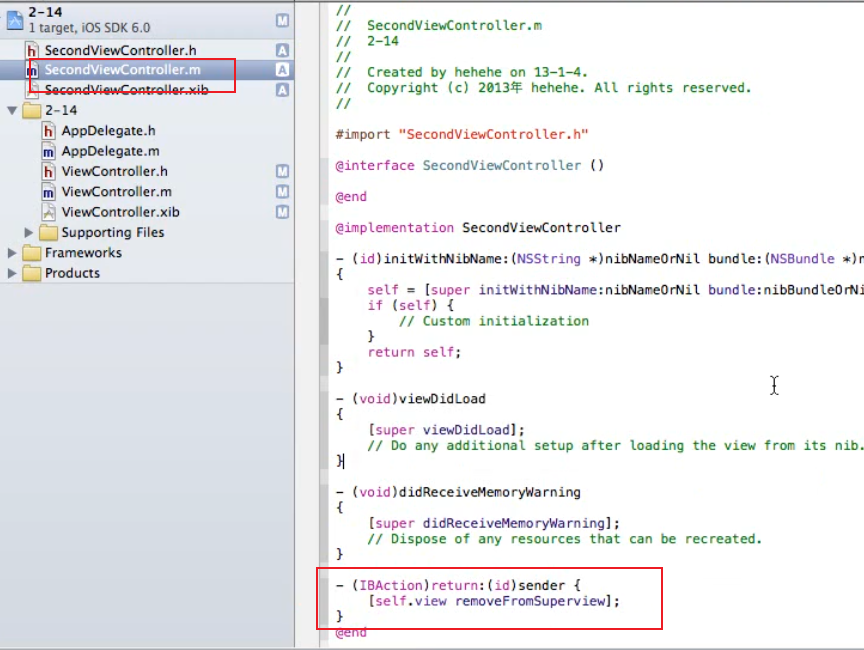Viewport: 864px width, 650px height.
Task: Click the 2-14 Xcode project blueprint icon
Action: [15, 20]
